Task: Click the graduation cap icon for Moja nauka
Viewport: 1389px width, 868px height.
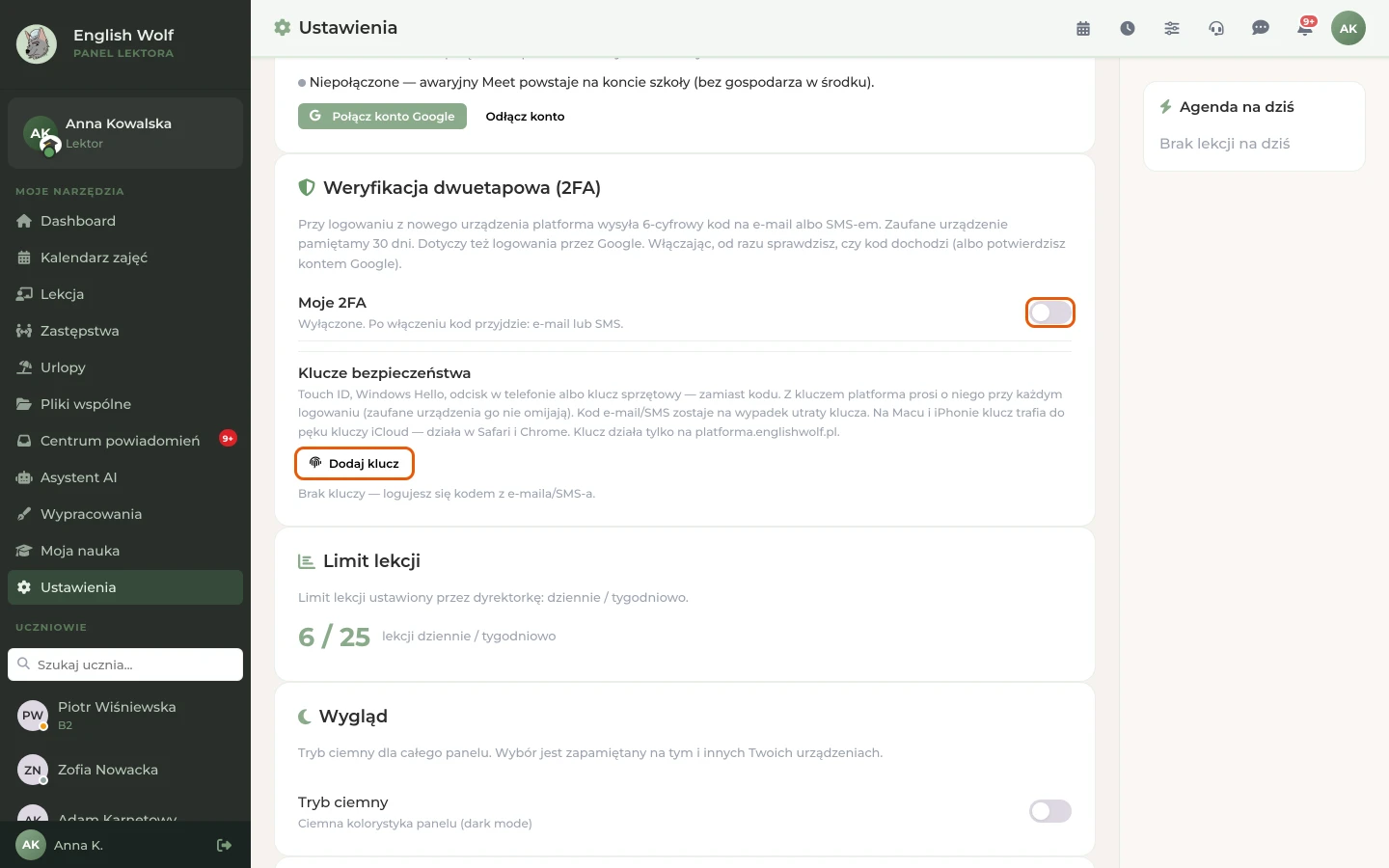Action: (24, 551)
